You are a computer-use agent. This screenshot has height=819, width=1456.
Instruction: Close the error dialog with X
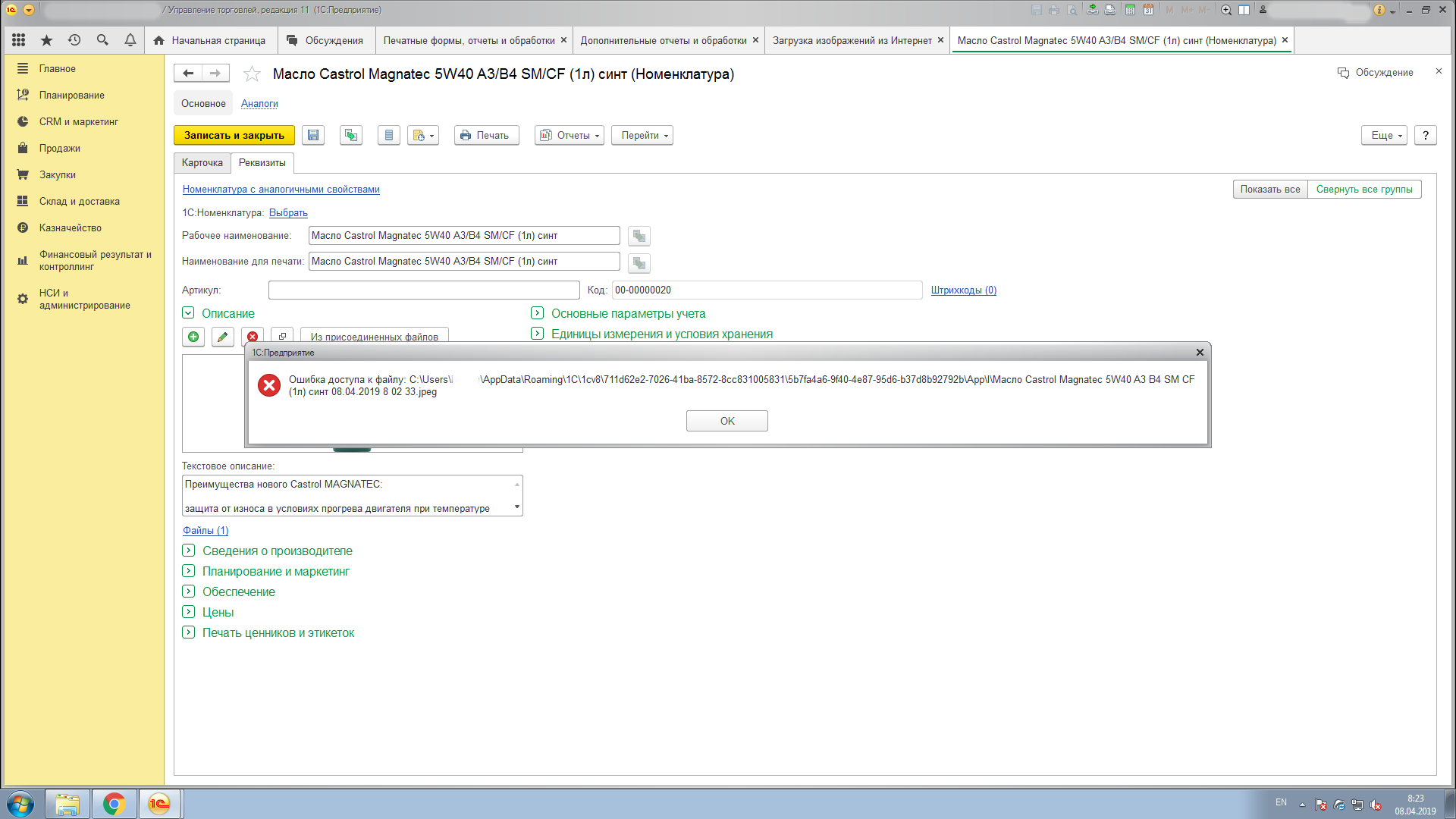click(x=1200, y=352)
